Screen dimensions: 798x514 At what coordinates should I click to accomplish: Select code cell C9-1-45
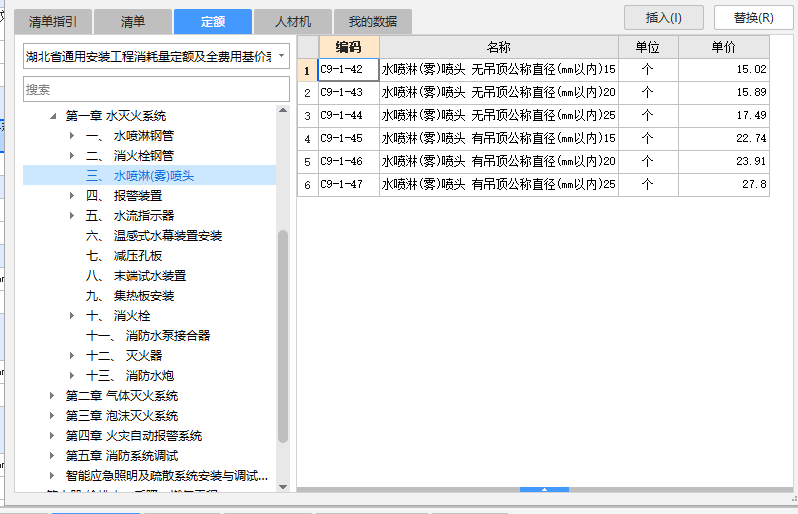[349, 138]
